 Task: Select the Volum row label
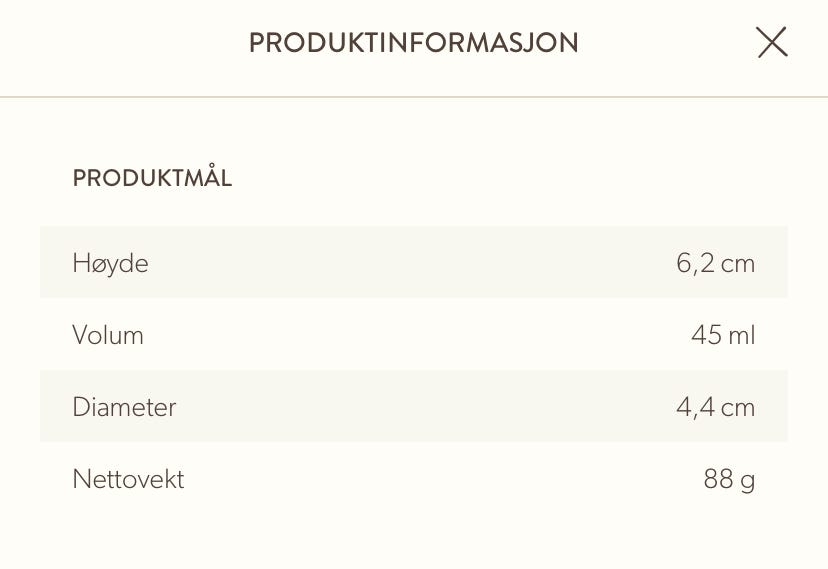[108, 335]
